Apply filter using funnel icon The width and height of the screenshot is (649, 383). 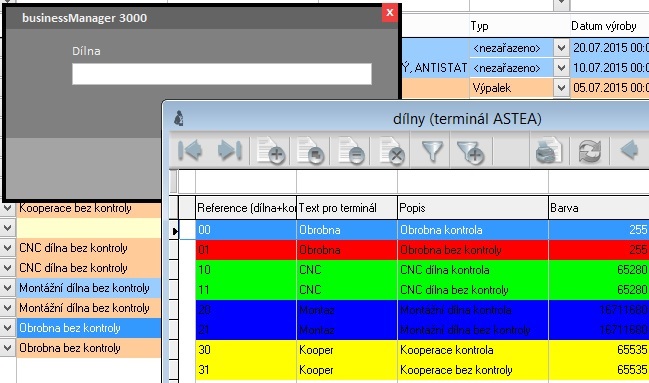pos(432,151)
